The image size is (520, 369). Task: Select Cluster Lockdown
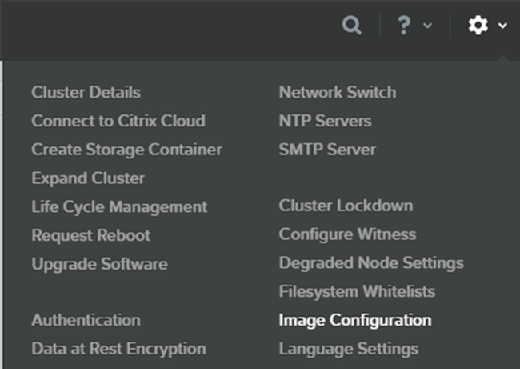[x=346, y=205]
